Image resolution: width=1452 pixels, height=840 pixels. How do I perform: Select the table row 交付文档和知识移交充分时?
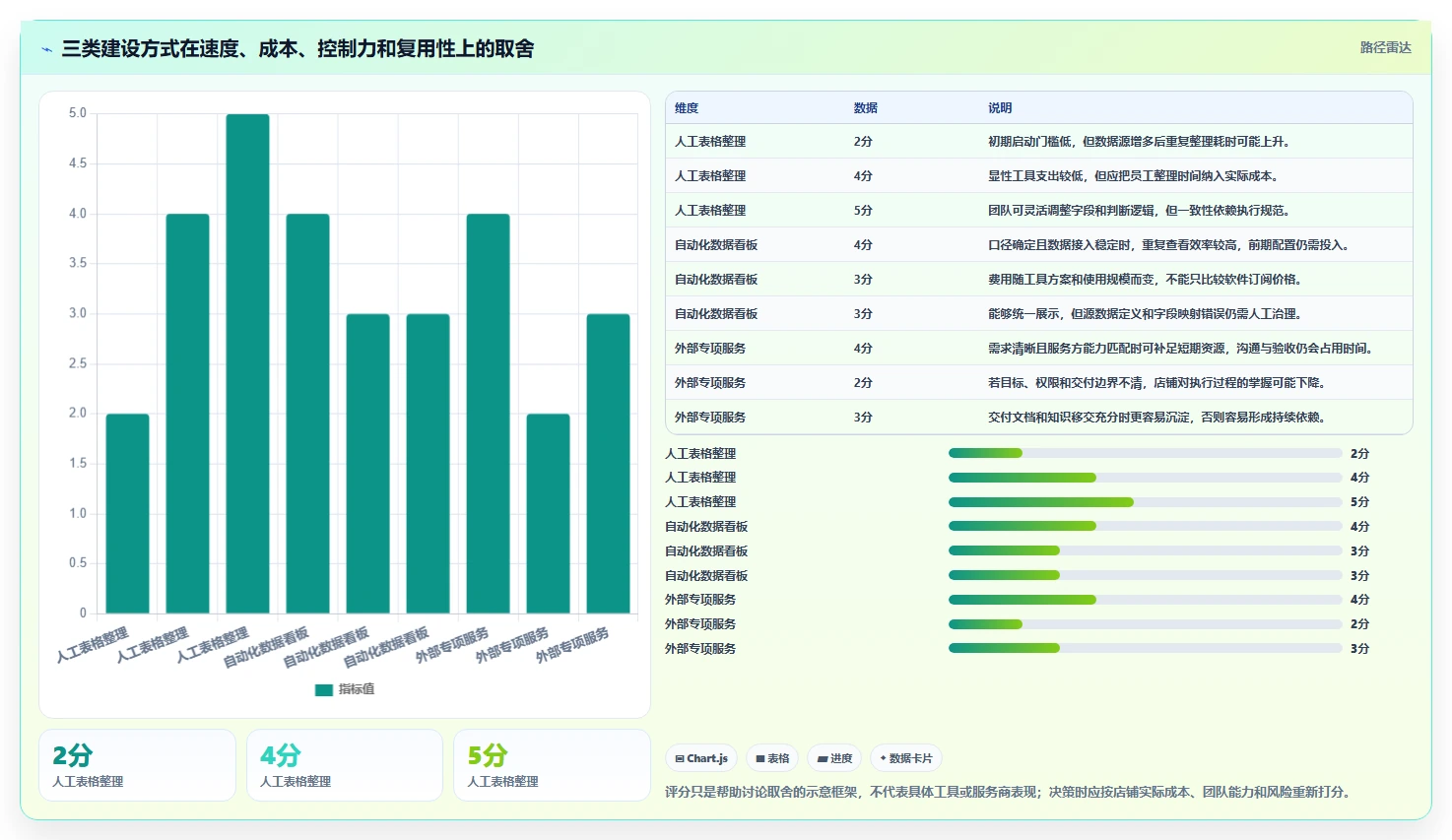pyautogui.click(x=1039, y=418)
